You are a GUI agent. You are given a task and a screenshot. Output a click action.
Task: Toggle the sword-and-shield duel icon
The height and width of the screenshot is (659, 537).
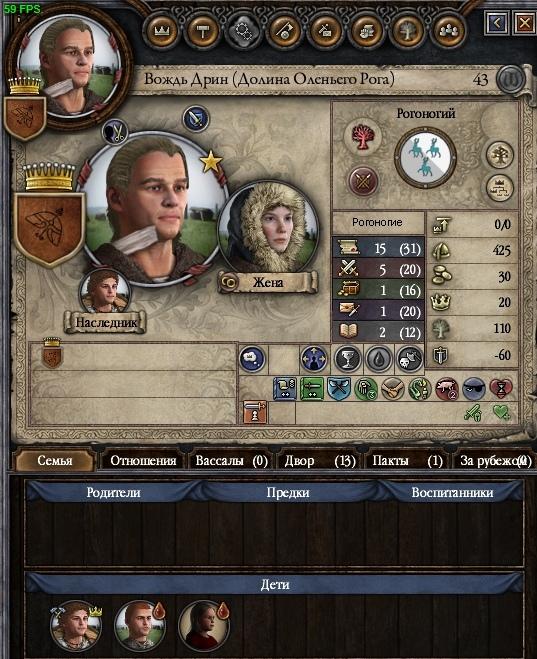click(x=196, y=118)
